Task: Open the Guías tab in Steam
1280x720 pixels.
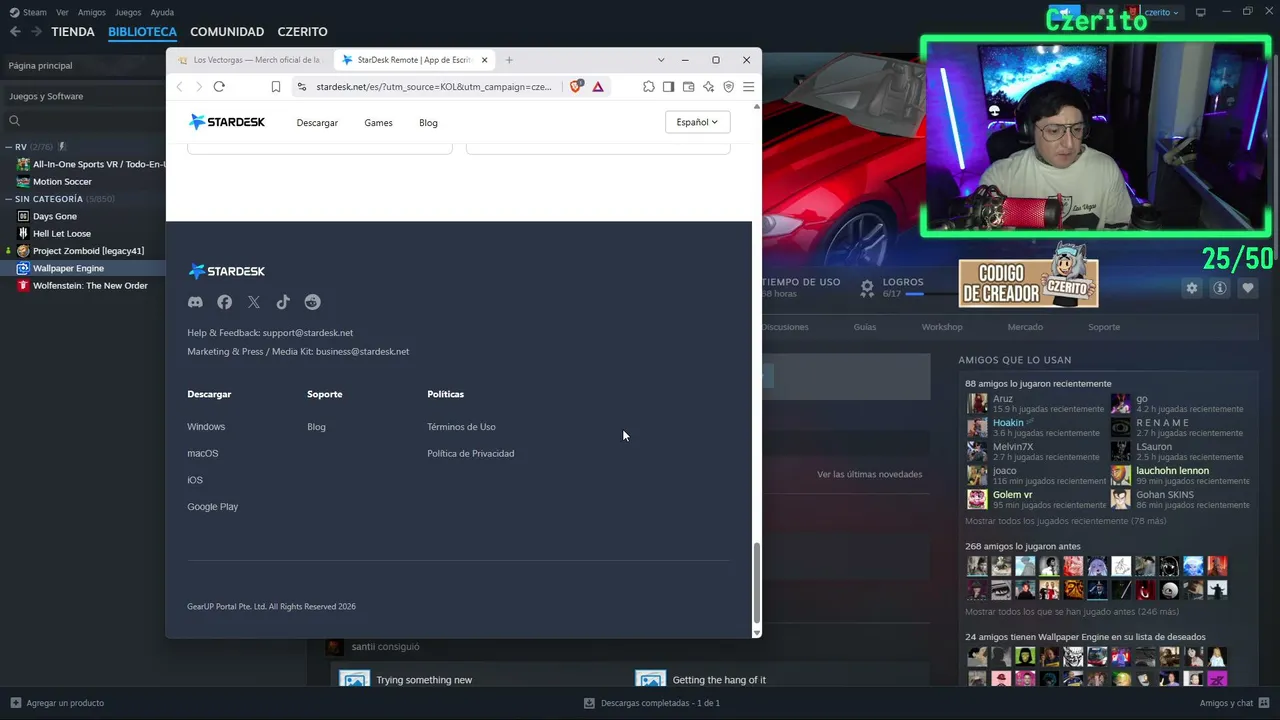Action: click(x=865, y=327)
